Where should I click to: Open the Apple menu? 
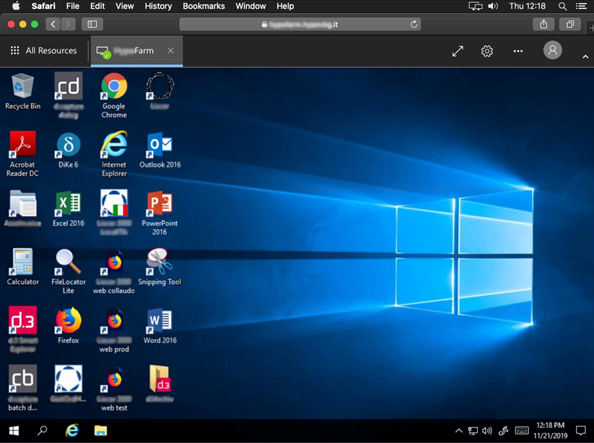coord(16,6)
